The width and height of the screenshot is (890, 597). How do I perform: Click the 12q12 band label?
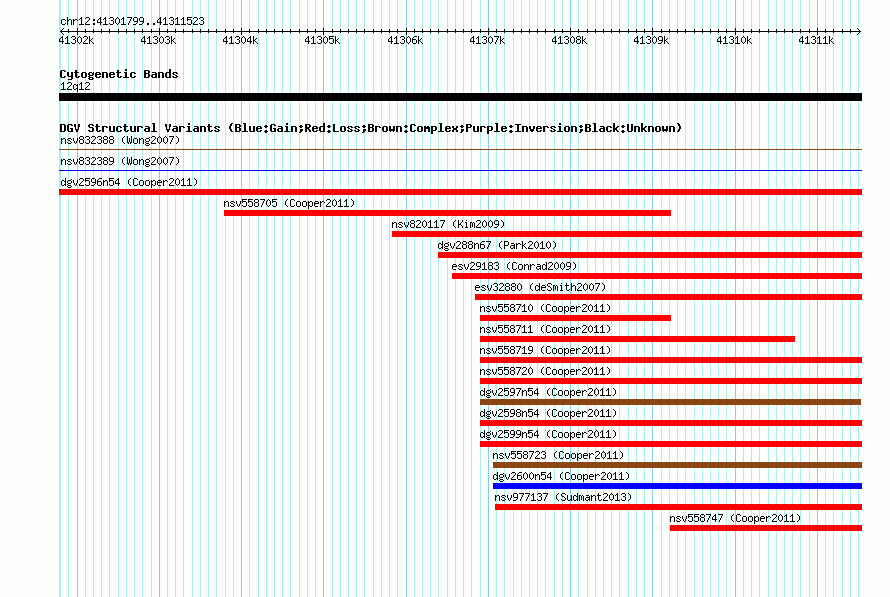point(75,86)
